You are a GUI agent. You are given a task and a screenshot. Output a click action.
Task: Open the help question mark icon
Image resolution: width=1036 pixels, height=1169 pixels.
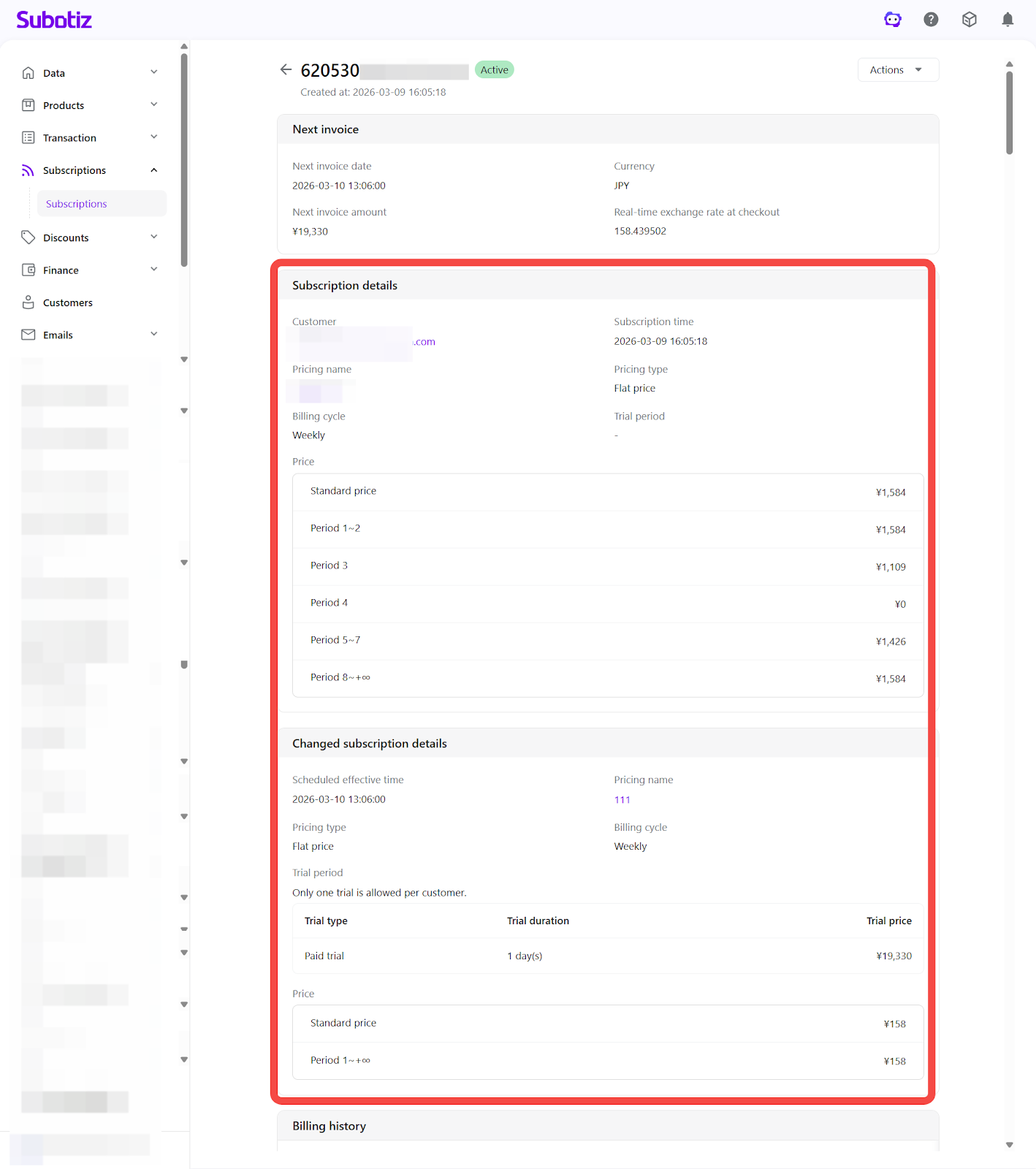tap(931, 20)
